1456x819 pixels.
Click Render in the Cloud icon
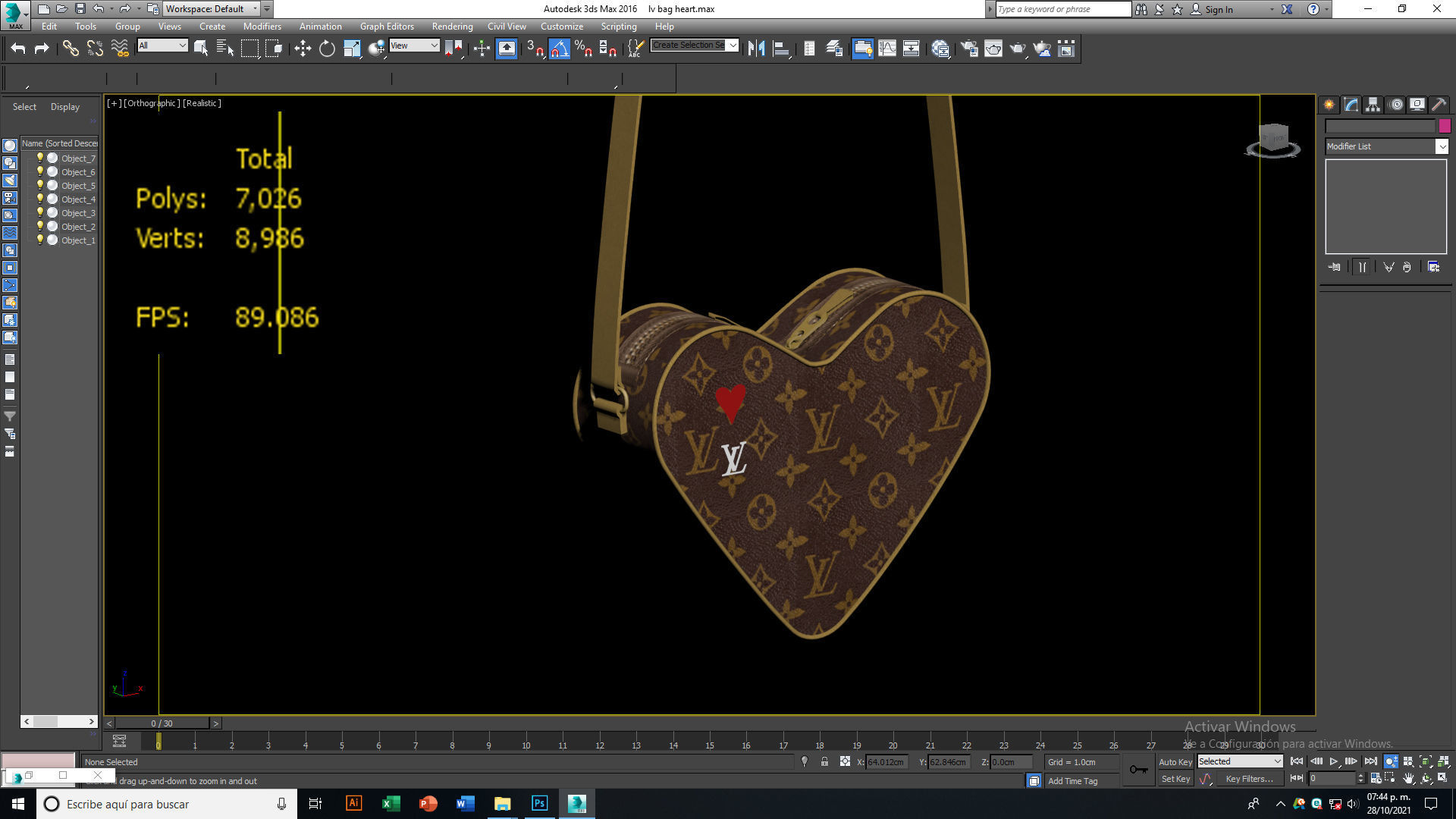pyautogui.click(x=1042, y=49)
